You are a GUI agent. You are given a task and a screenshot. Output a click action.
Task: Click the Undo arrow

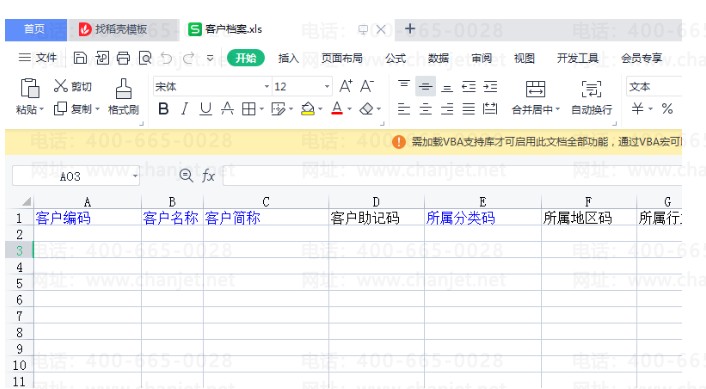point(166,58)
